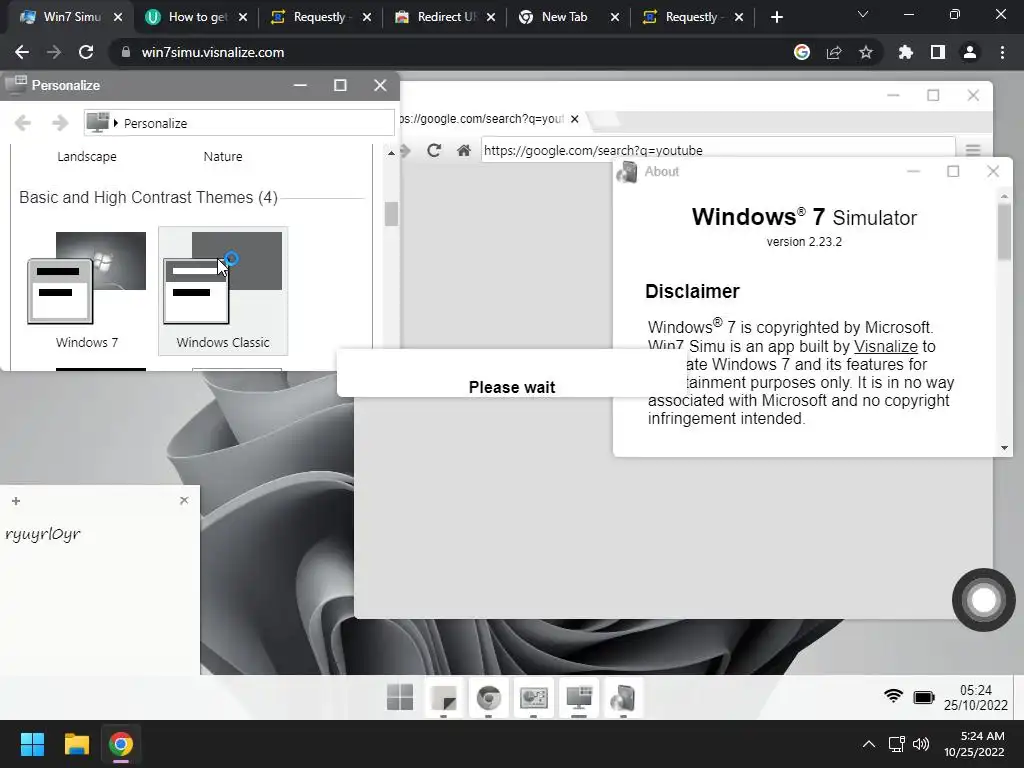Click the About window scroll-down arrow
The image size is (1024, 768).
[x=1004, y=448]
